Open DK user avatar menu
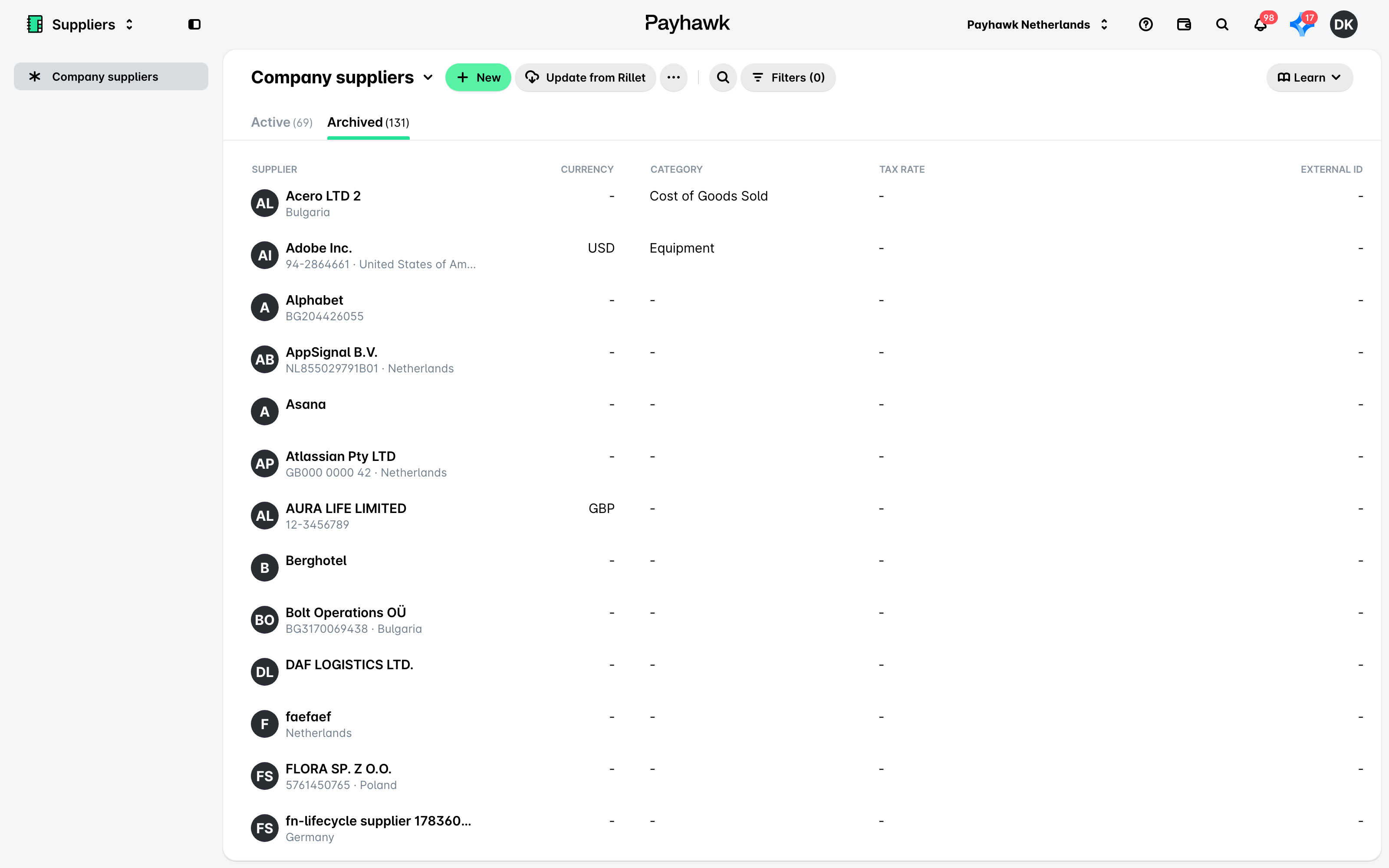Screen dimensions: 1389x868 [x=1344, y=24]
